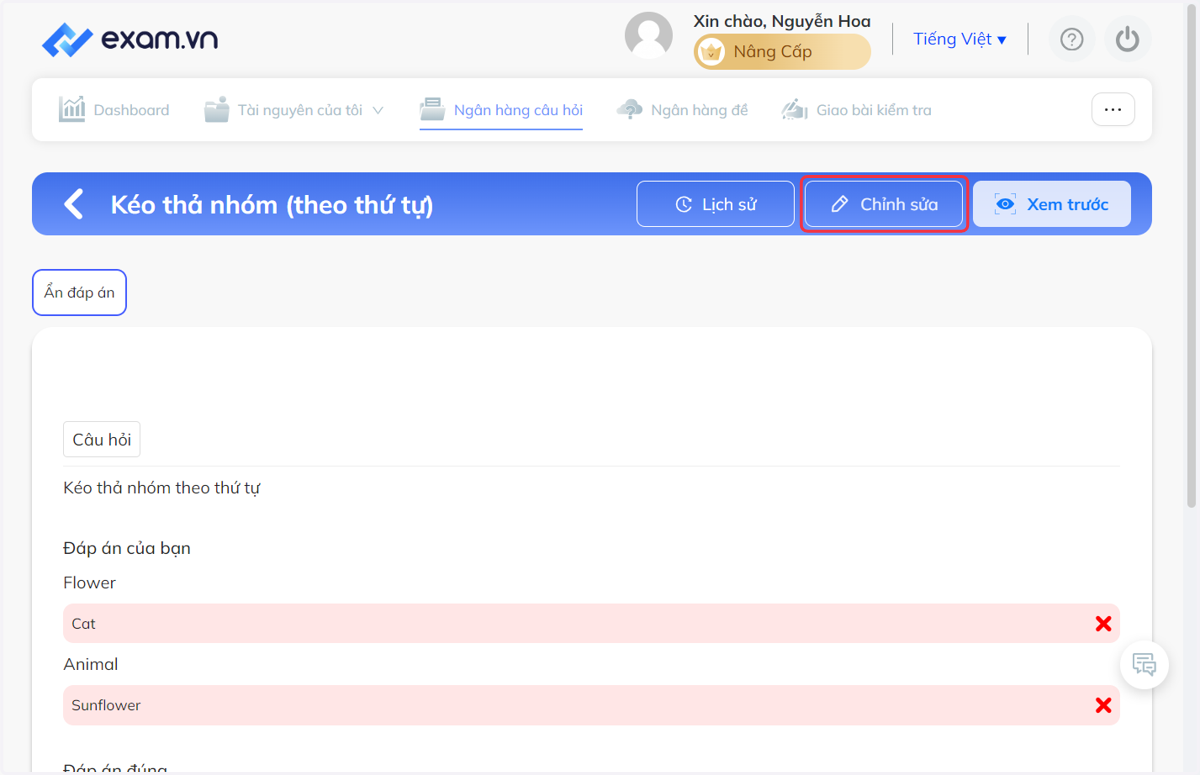Toggle the Ẩn đáp án button
The height and width of the screenshot is (775, 1200).
80,293
